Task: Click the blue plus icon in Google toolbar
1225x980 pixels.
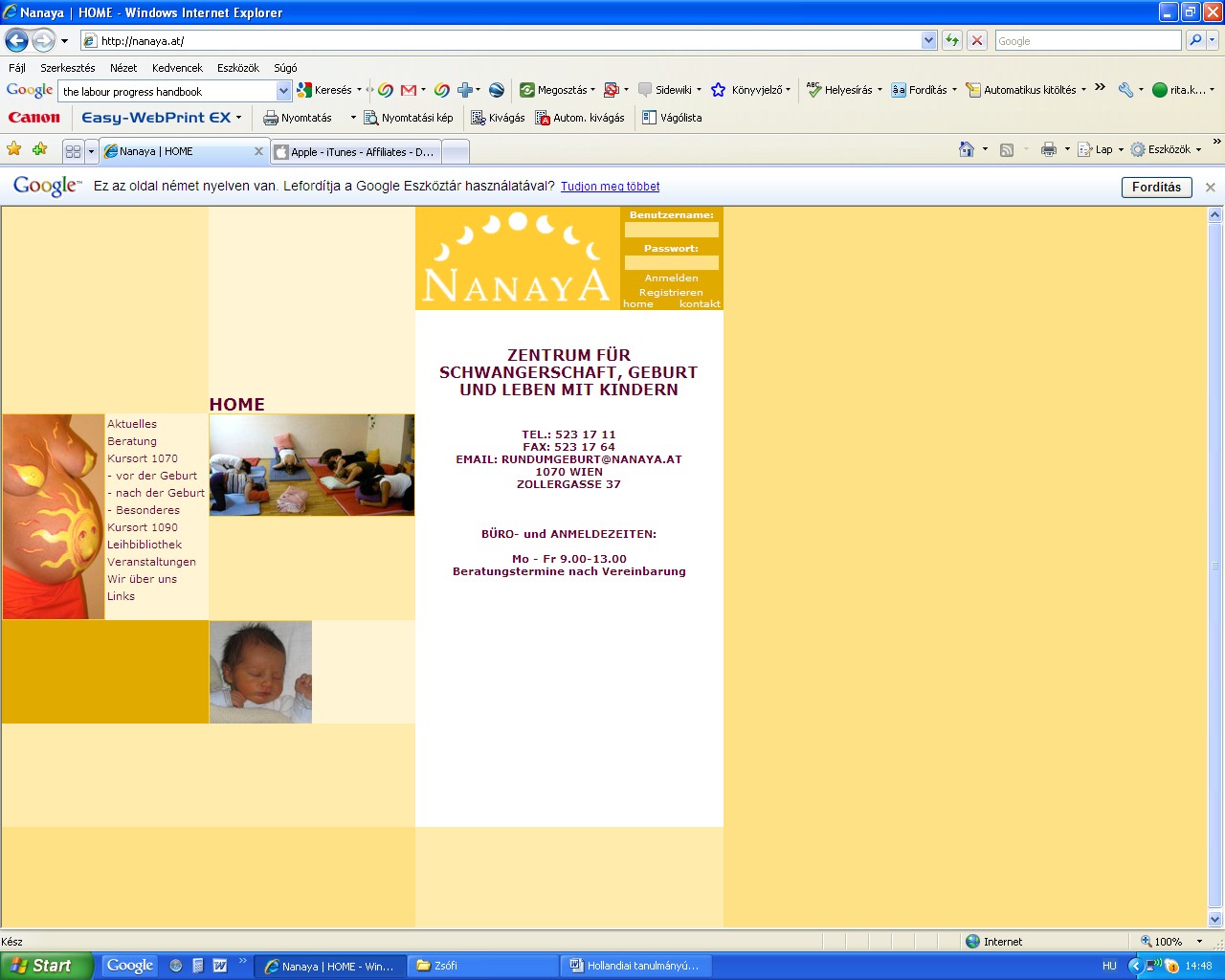Action: click(464, 90)
